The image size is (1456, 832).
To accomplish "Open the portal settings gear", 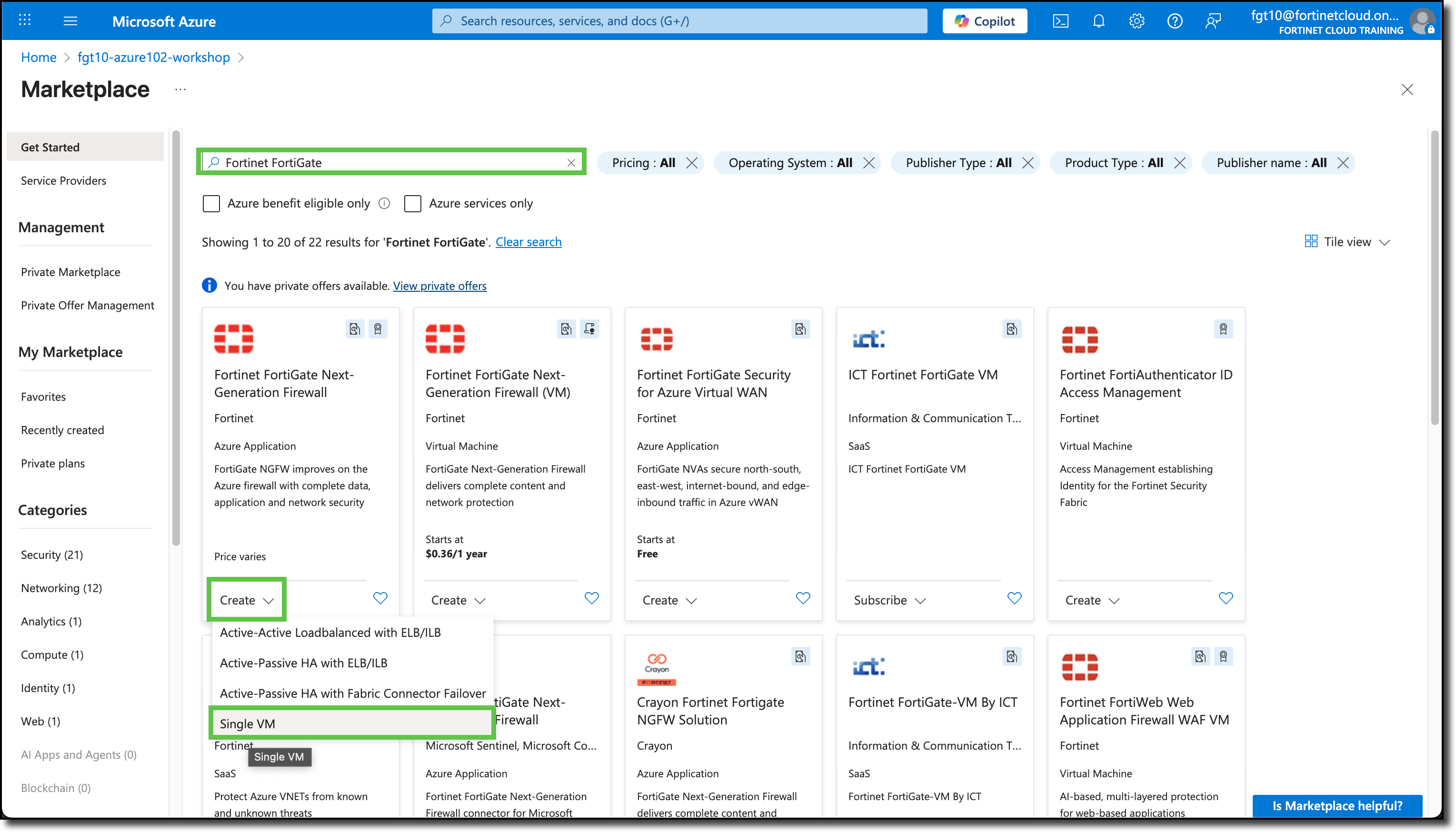I will (x=1137, y=20).
